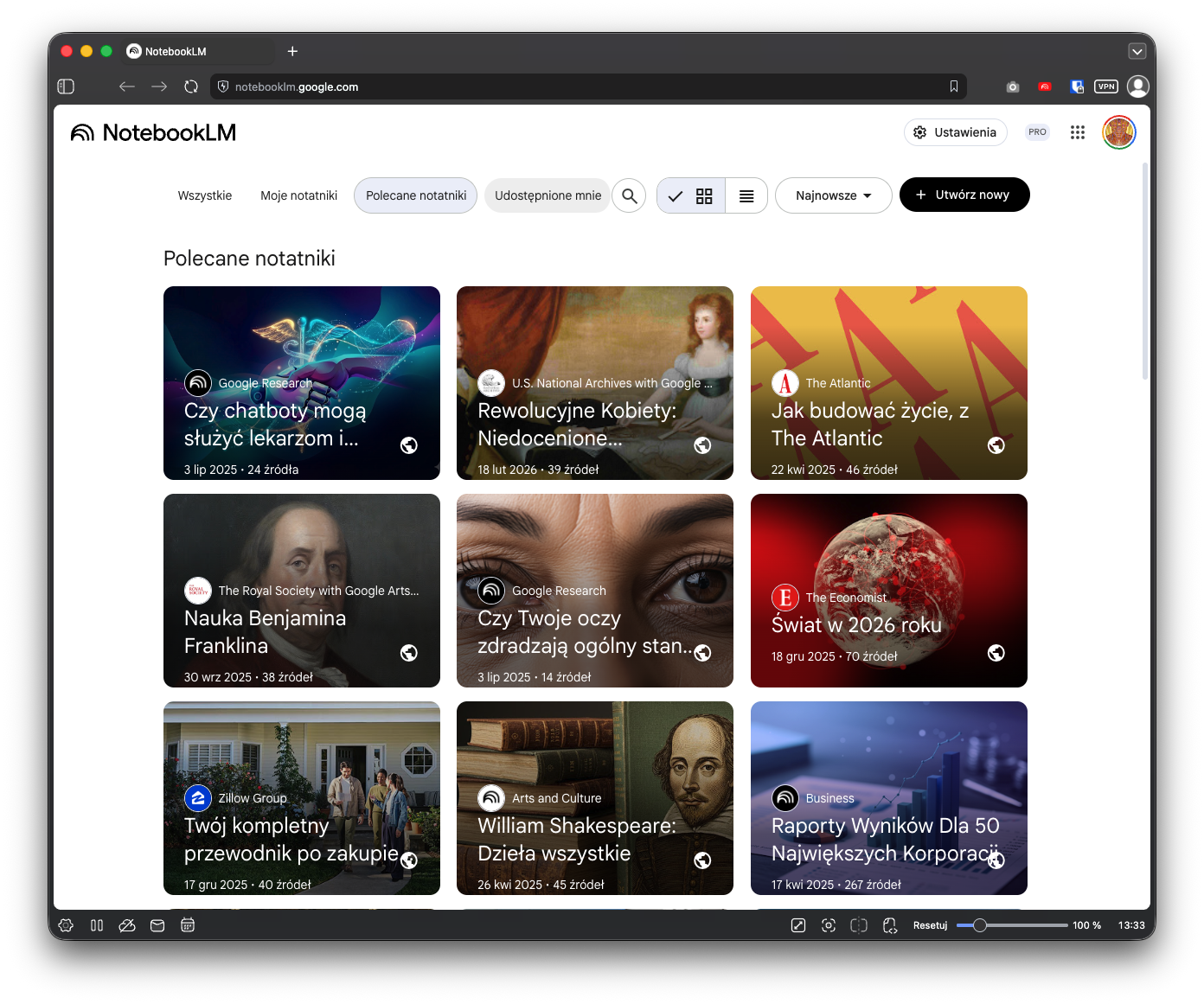Open Ustawienia settings button
Screen dimensions: 1204x1004
pos(956,132)
